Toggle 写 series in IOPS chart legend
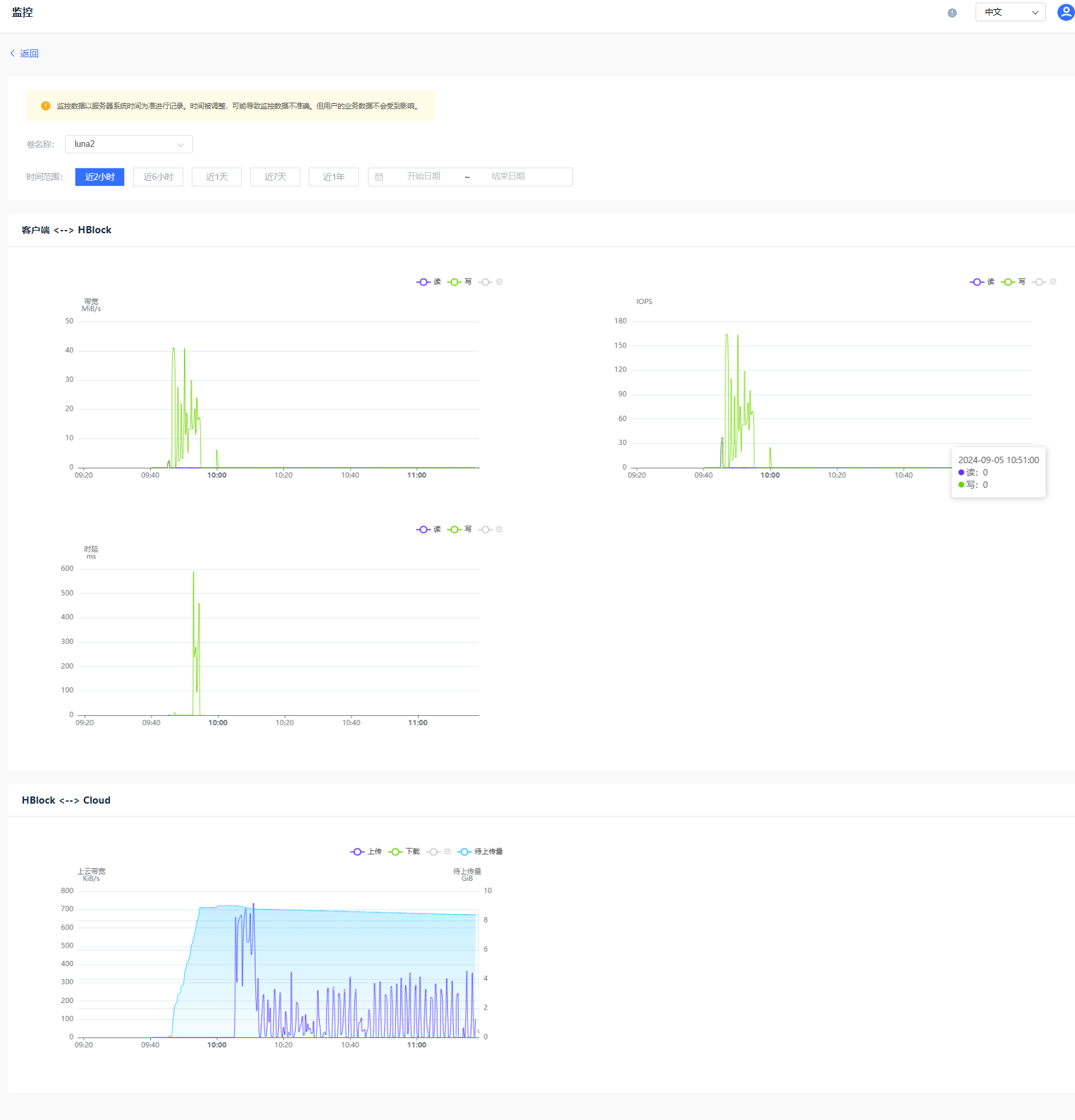1075x1120 pixels. pyautogui.click(x=1013, y=282)
